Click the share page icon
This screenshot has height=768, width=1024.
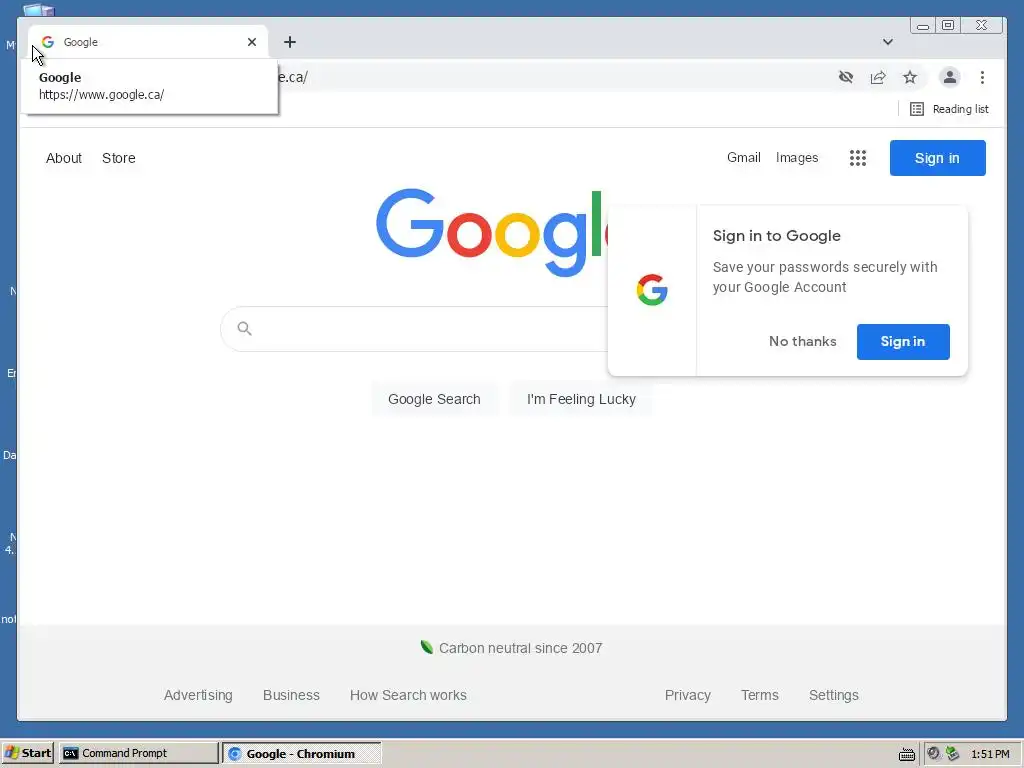(x=878, y=77)
